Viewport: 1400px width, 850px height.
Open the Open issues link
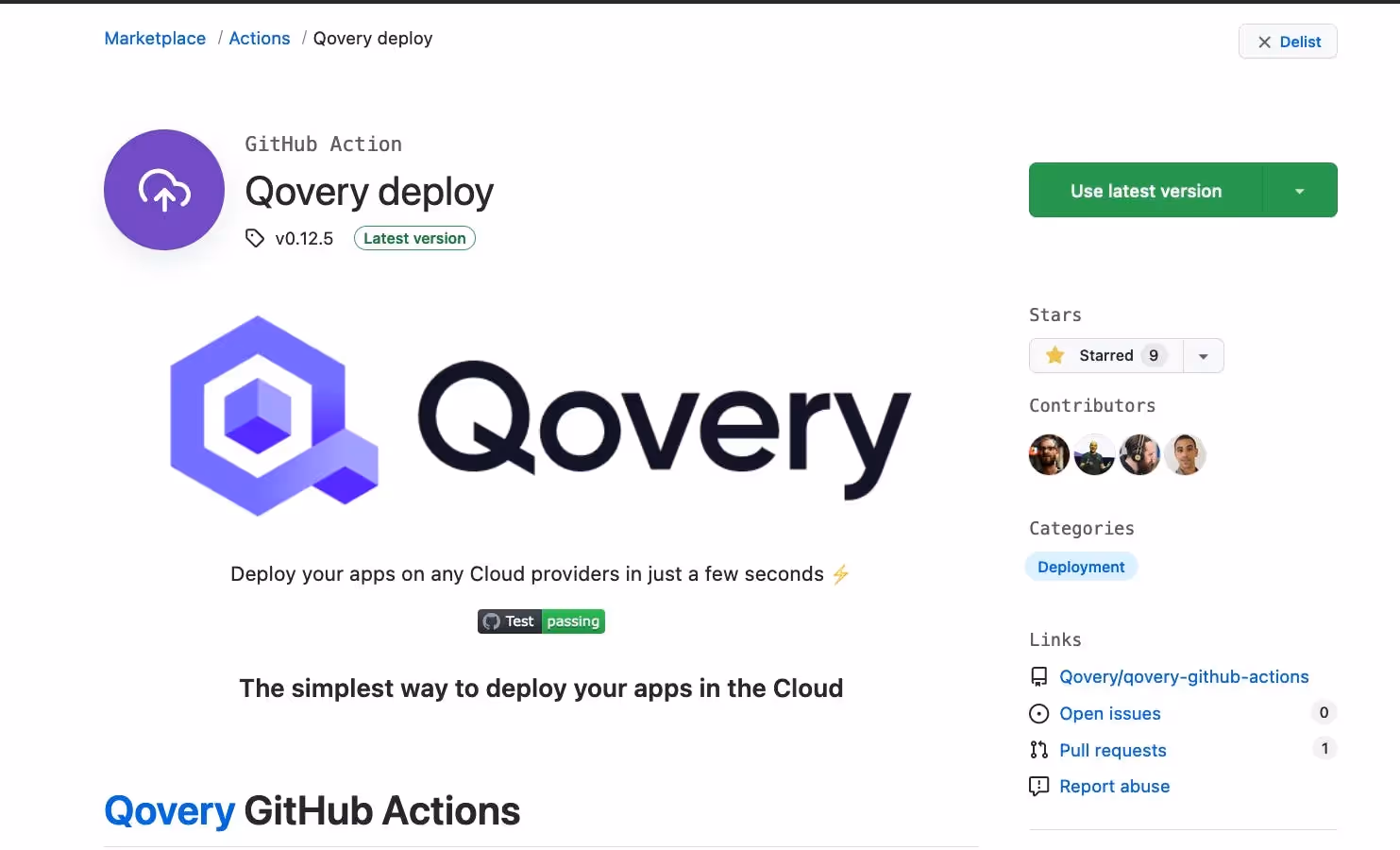pos(1109,713)
